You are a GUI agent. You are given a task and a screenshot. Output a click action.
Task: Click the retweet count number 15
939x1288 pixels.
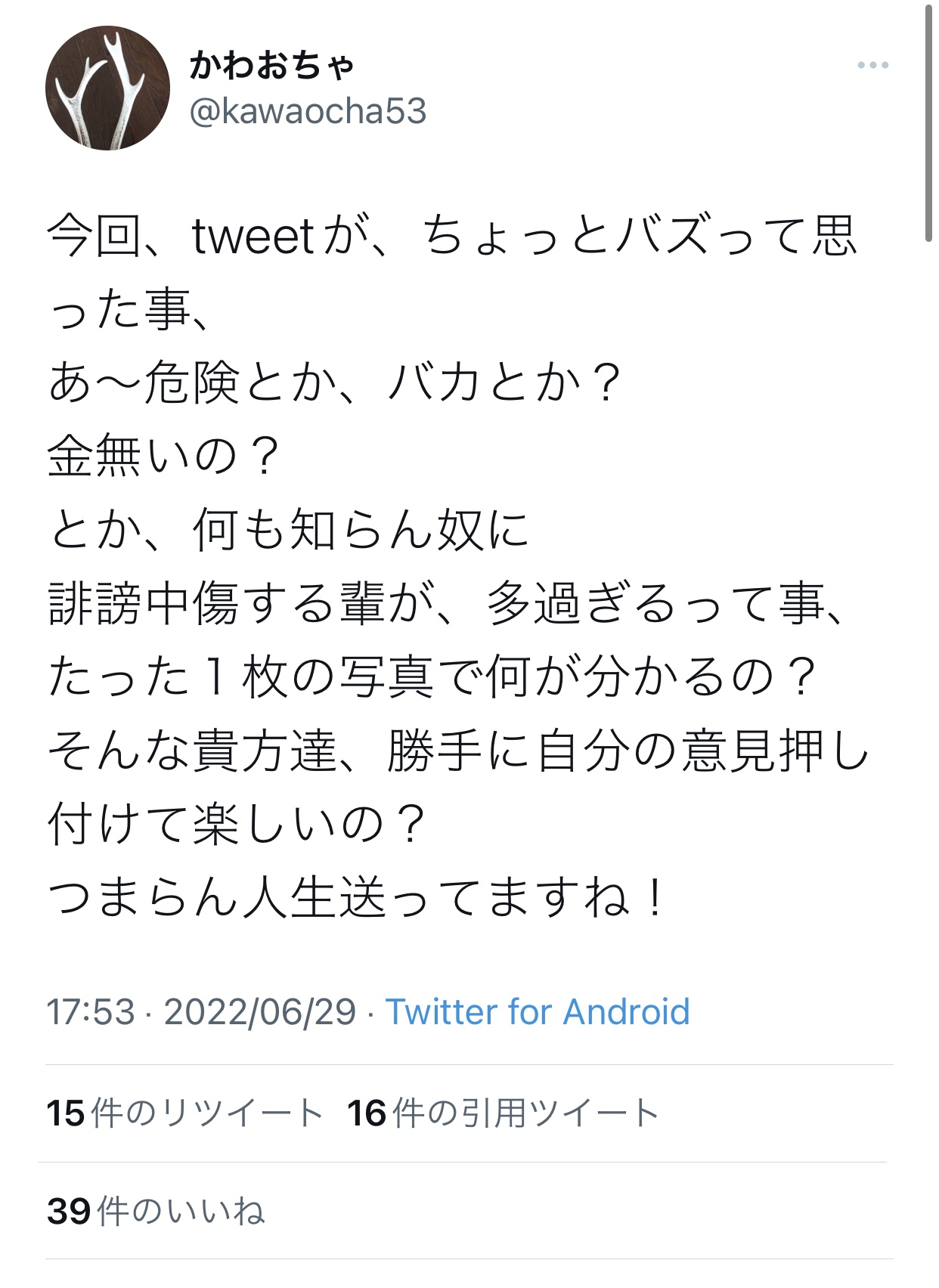(65, 1113)
